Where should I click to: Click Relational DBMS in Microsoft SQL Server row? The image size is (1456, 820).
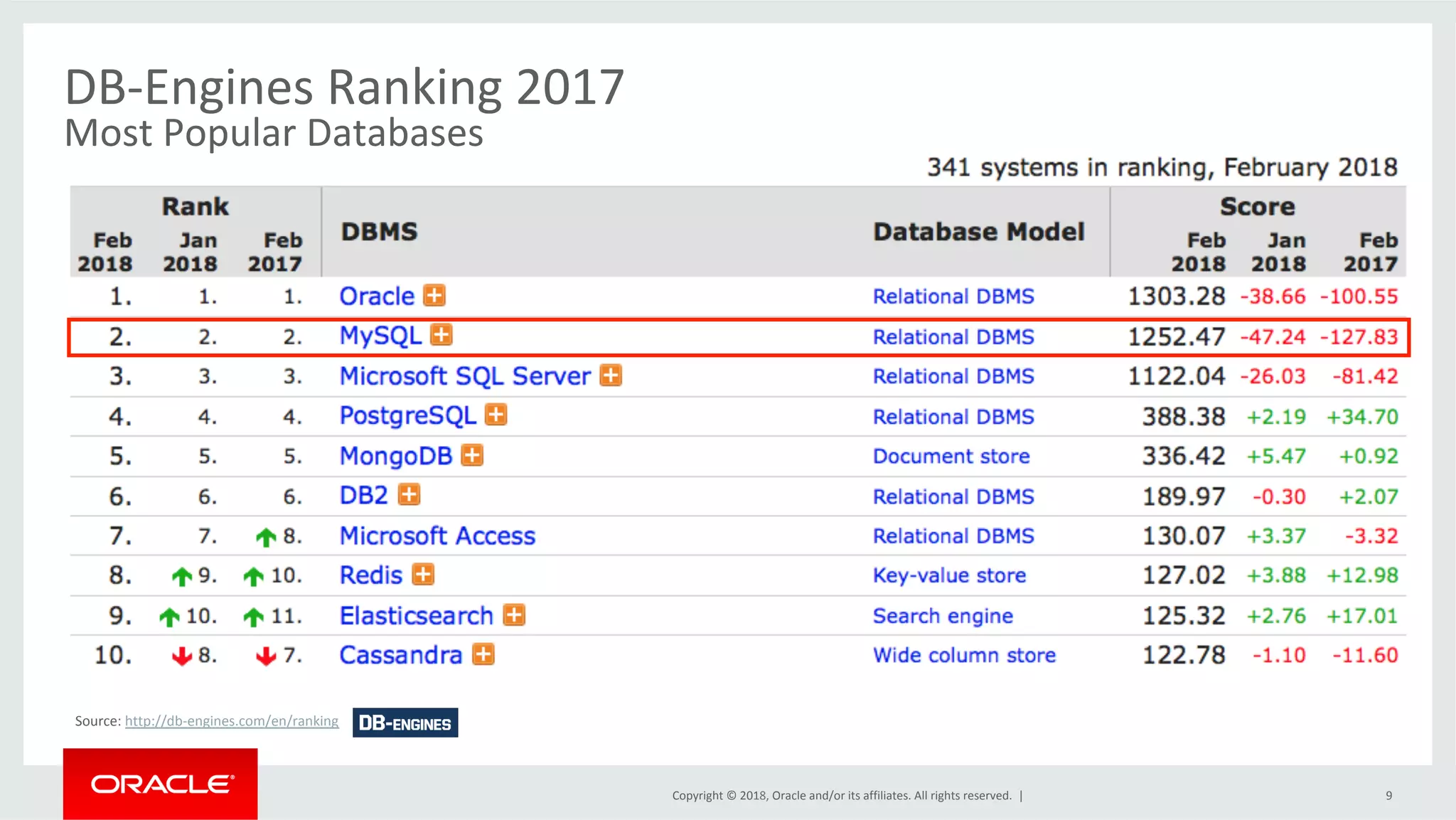[x=953, y=376]
